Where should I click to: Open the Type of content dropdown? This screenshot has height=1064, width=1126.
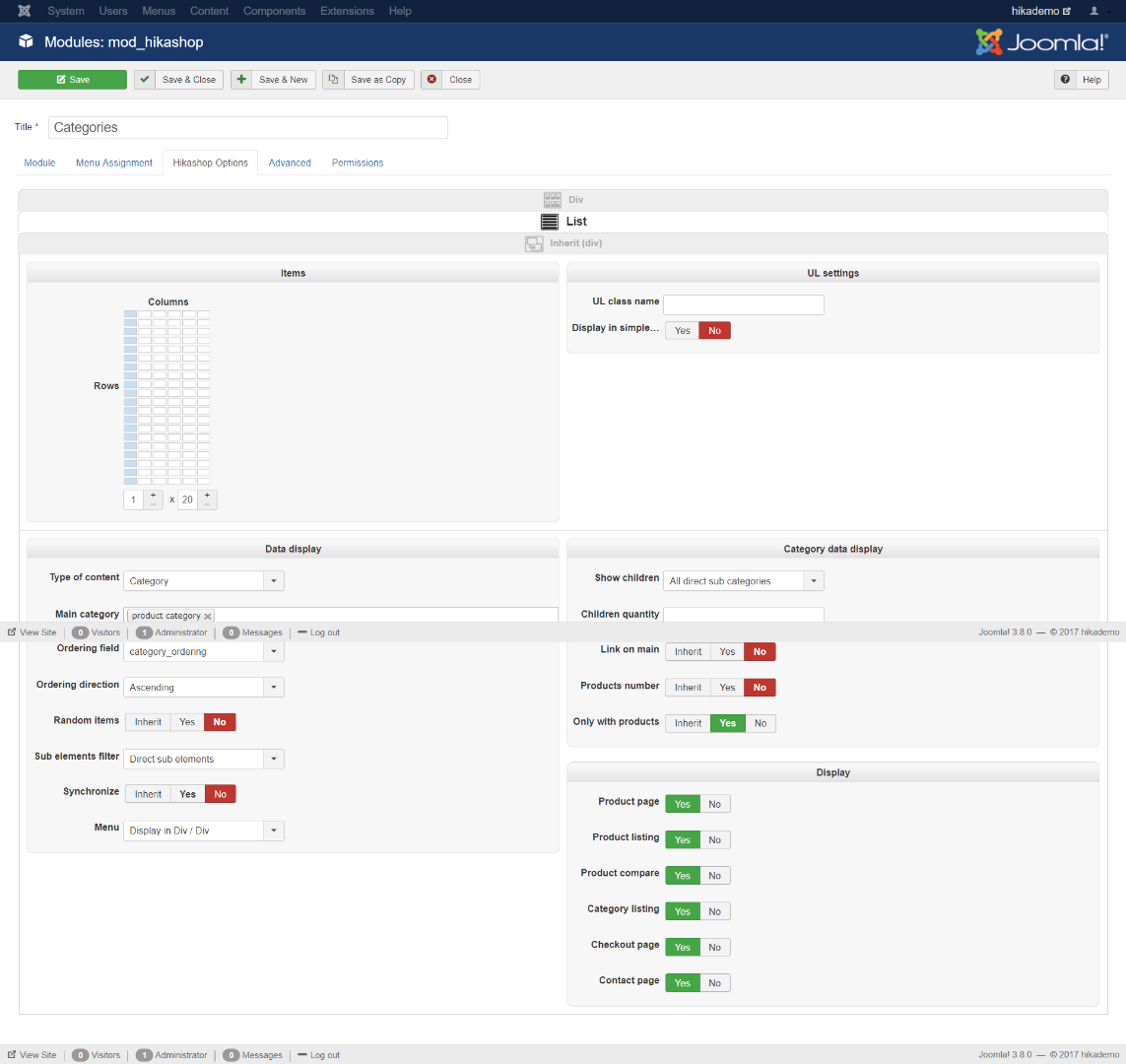(x=204, y=581)
